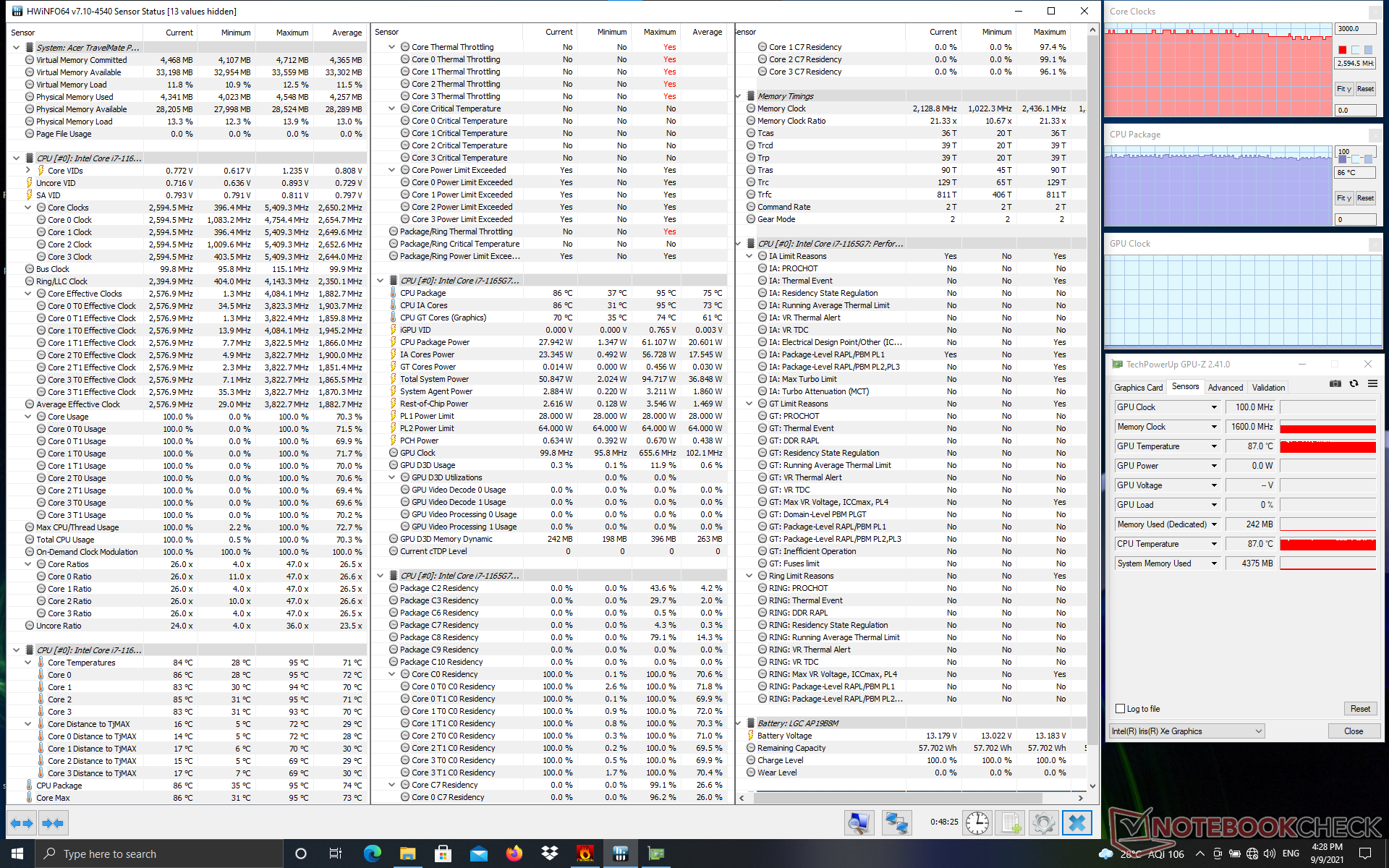Open Firefox from the taskbar
The height and width of the screenshot is (868, 1389).
tap(514, 854)
